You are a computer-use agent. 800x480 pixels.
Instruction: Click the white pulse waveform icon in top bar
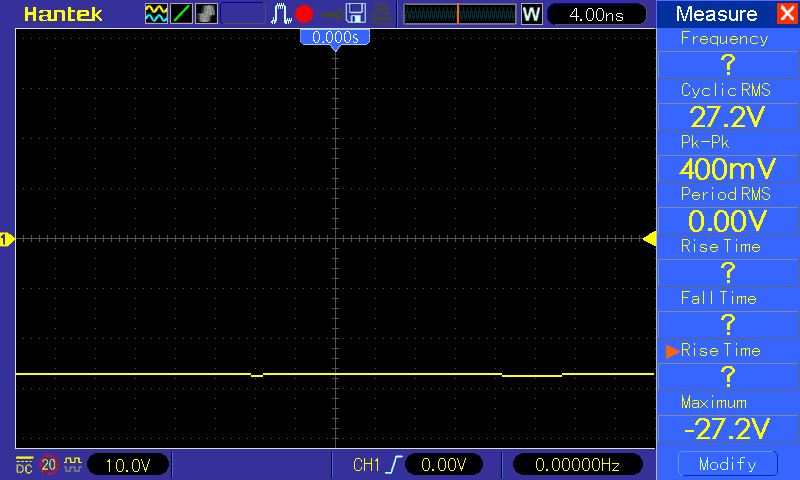[x=281, y=14]
